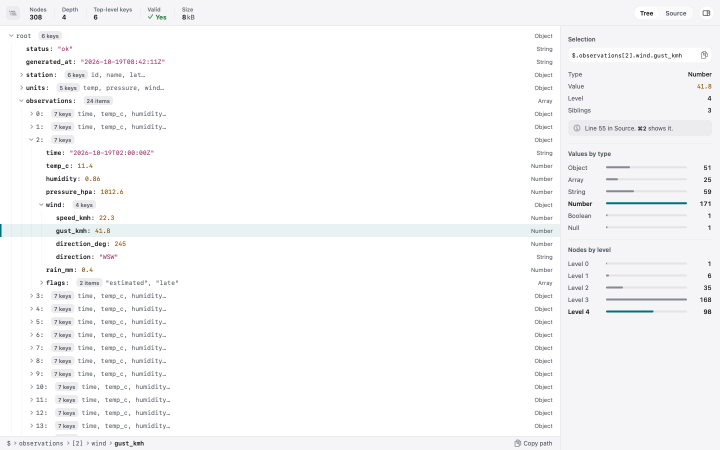This screenshot has width=720, height=450.
Task: Collapse the wind object
Action: [41, 205]
